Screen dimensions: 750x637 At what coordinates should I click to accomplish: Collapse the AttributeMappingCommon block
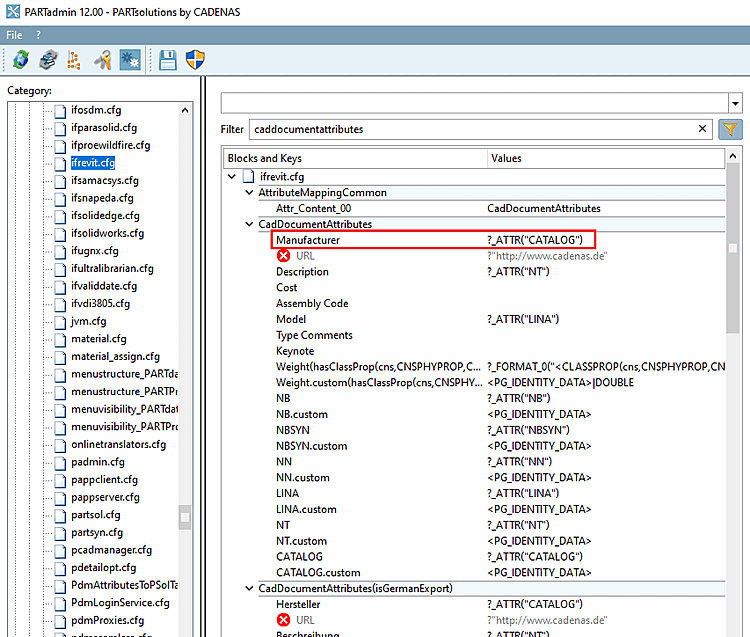pos(248,193)
